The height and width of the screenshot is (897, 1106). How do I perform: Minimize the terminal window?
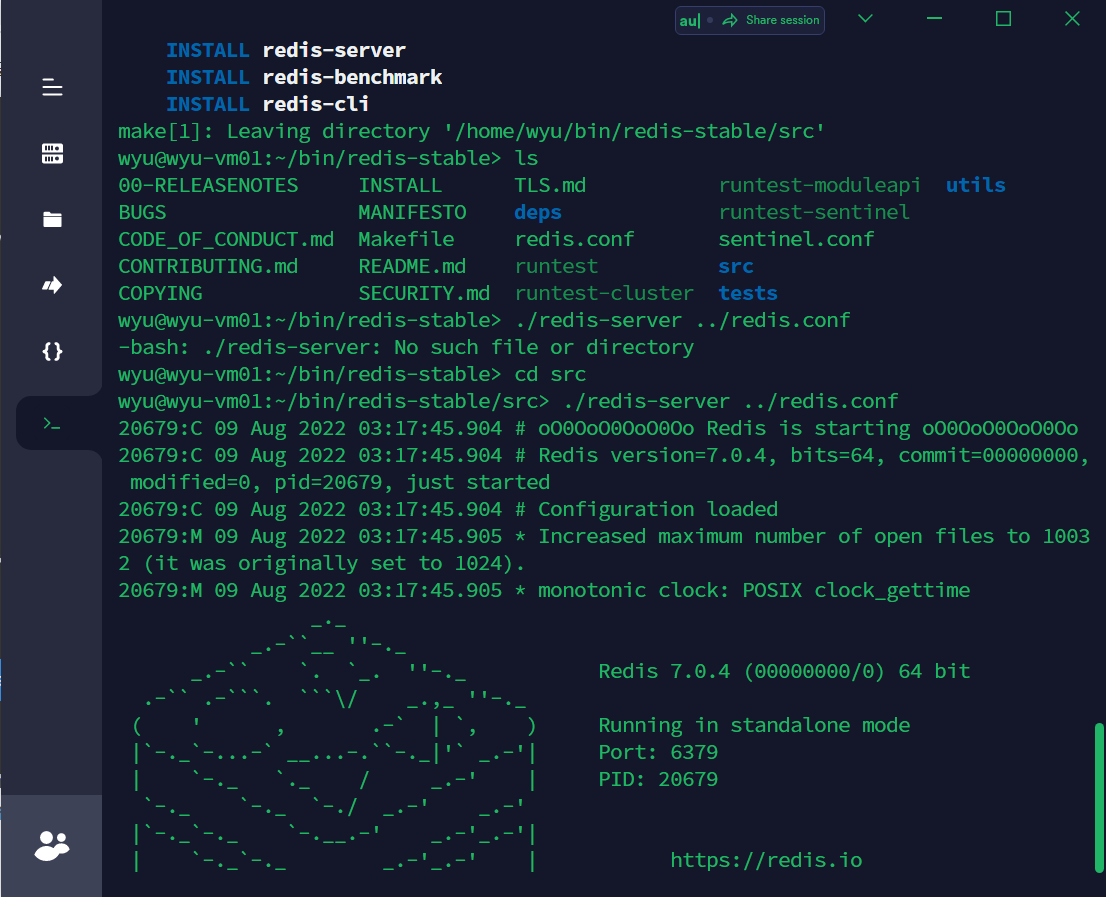point(935,19)
